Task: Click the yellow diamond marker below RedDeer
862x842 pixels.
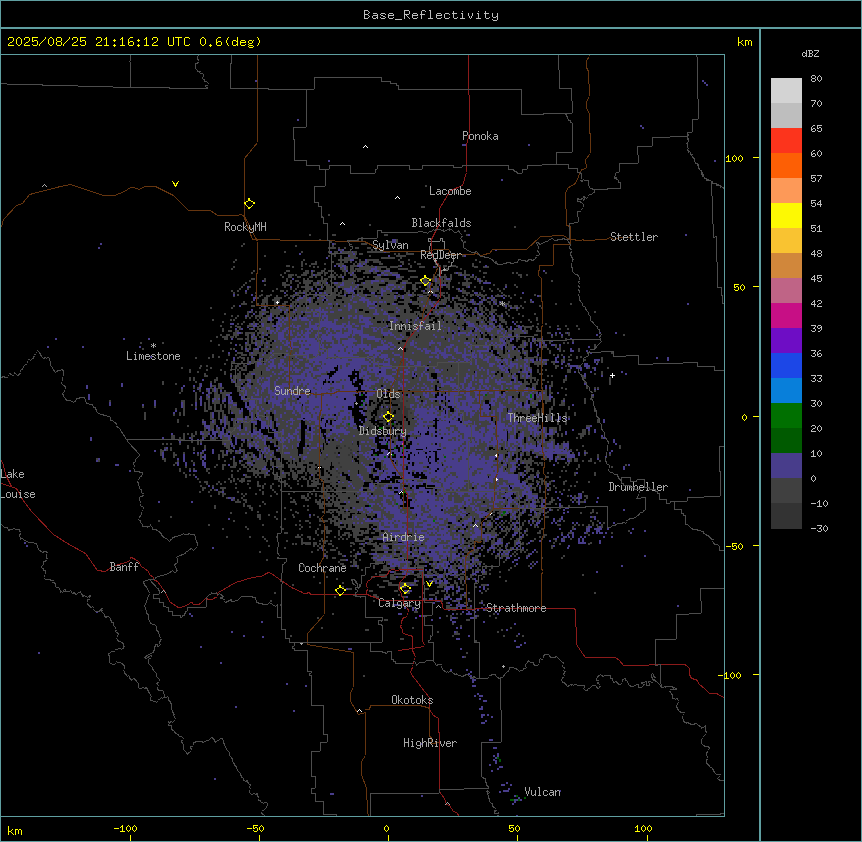Action: (x=425, y=281)
